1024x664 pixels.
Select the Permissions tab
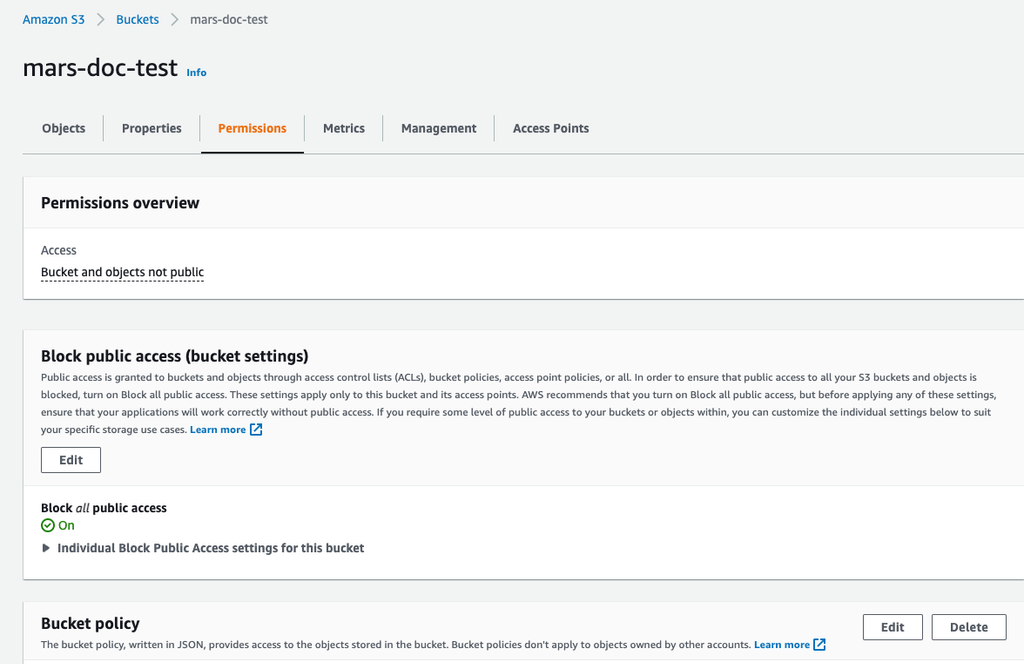coord(251,128)
